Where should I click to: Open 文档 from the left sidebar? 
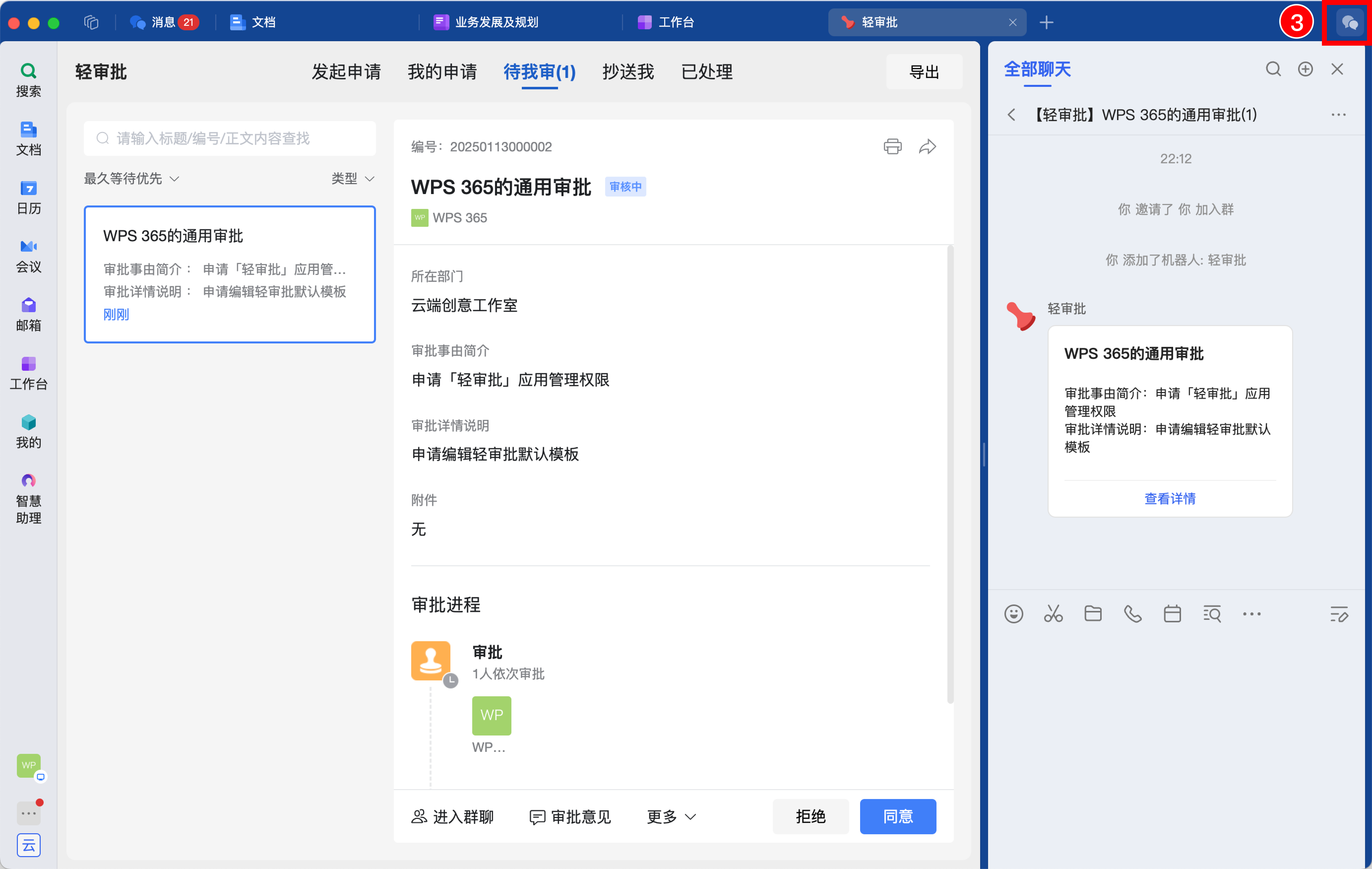29,138
